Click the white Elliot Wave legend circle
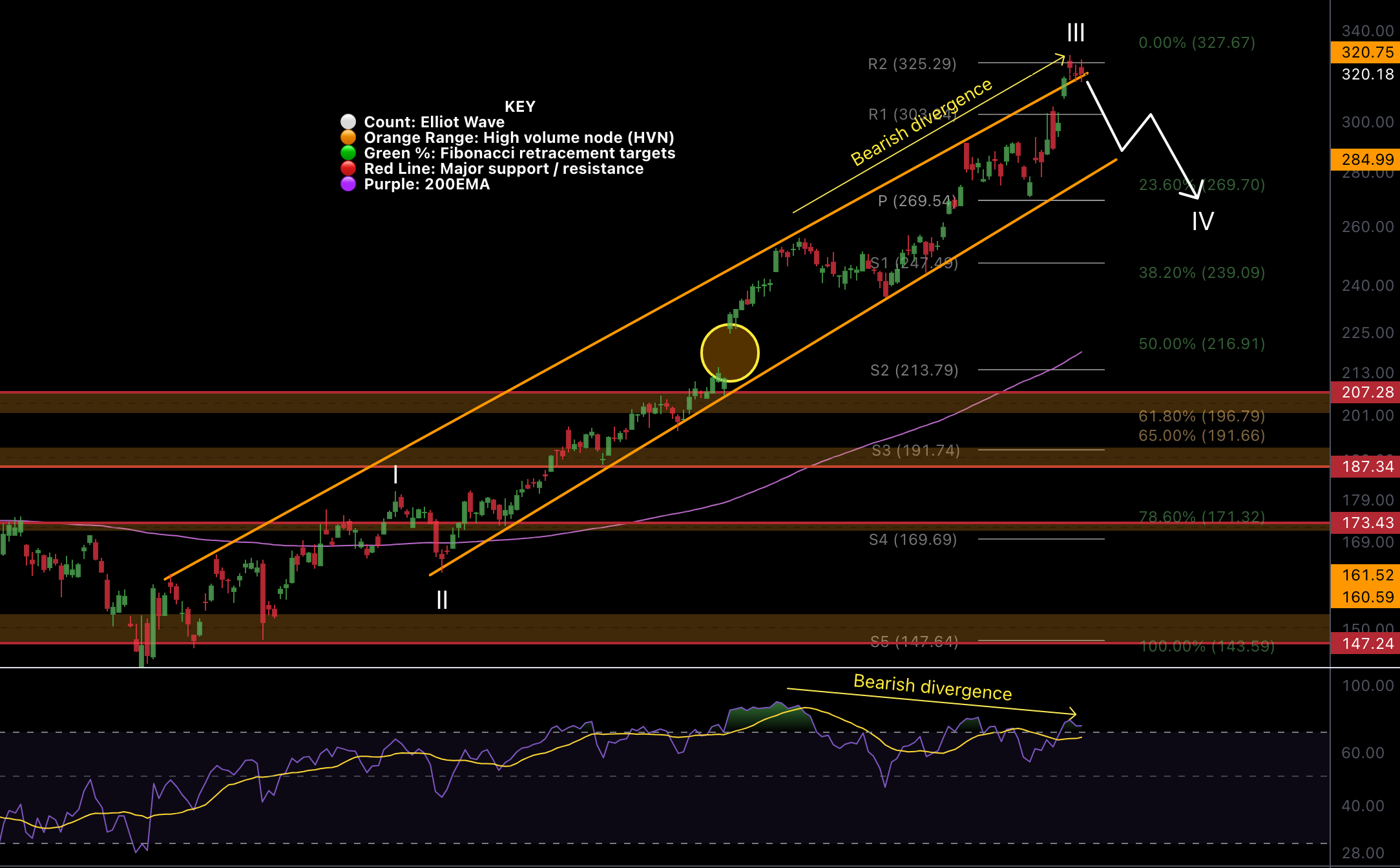The width and height of the screenshot is (1400, 868). click(348, 122)
